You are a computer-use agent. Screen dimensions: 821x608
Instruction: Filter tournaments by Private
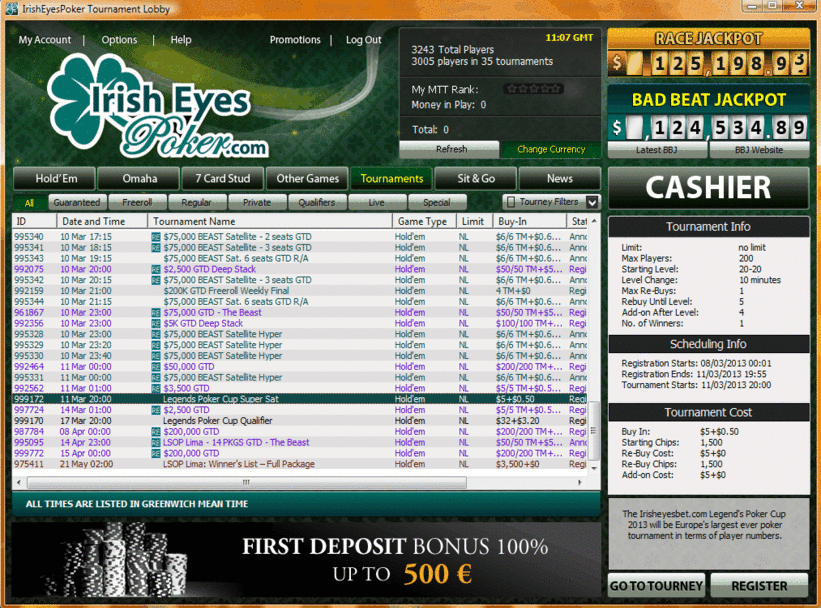[x=257, y=203]
